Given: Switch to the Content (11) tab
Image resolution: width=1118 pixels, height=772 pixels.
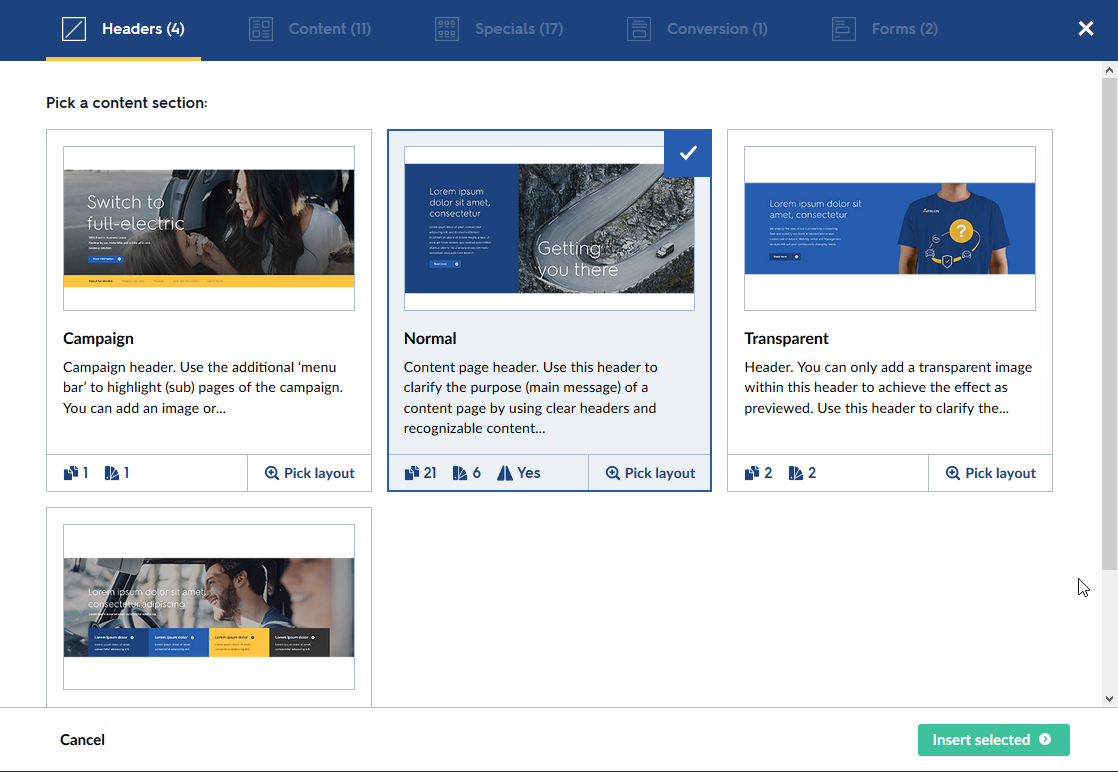Looking at the screenshot, I should 310,29.
